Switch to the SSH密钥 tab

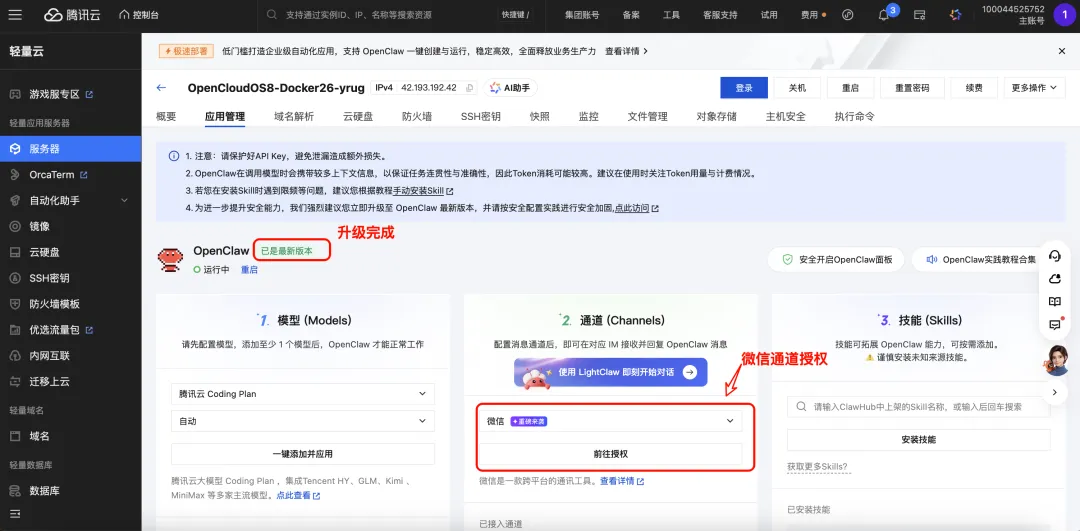point(481,116)
